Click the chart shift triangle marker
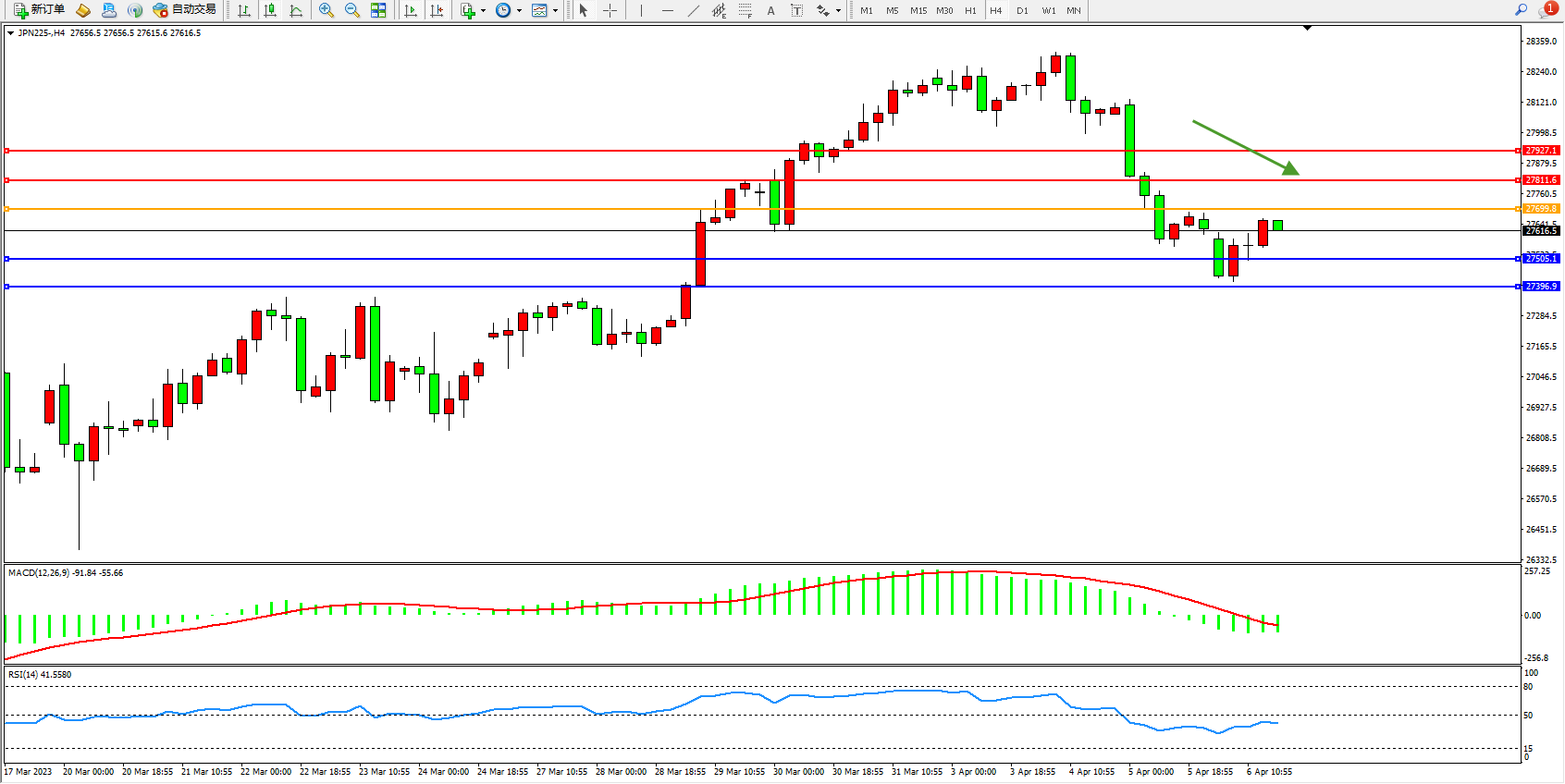This screenshot has height=784, width=1565. (1307, 29)
